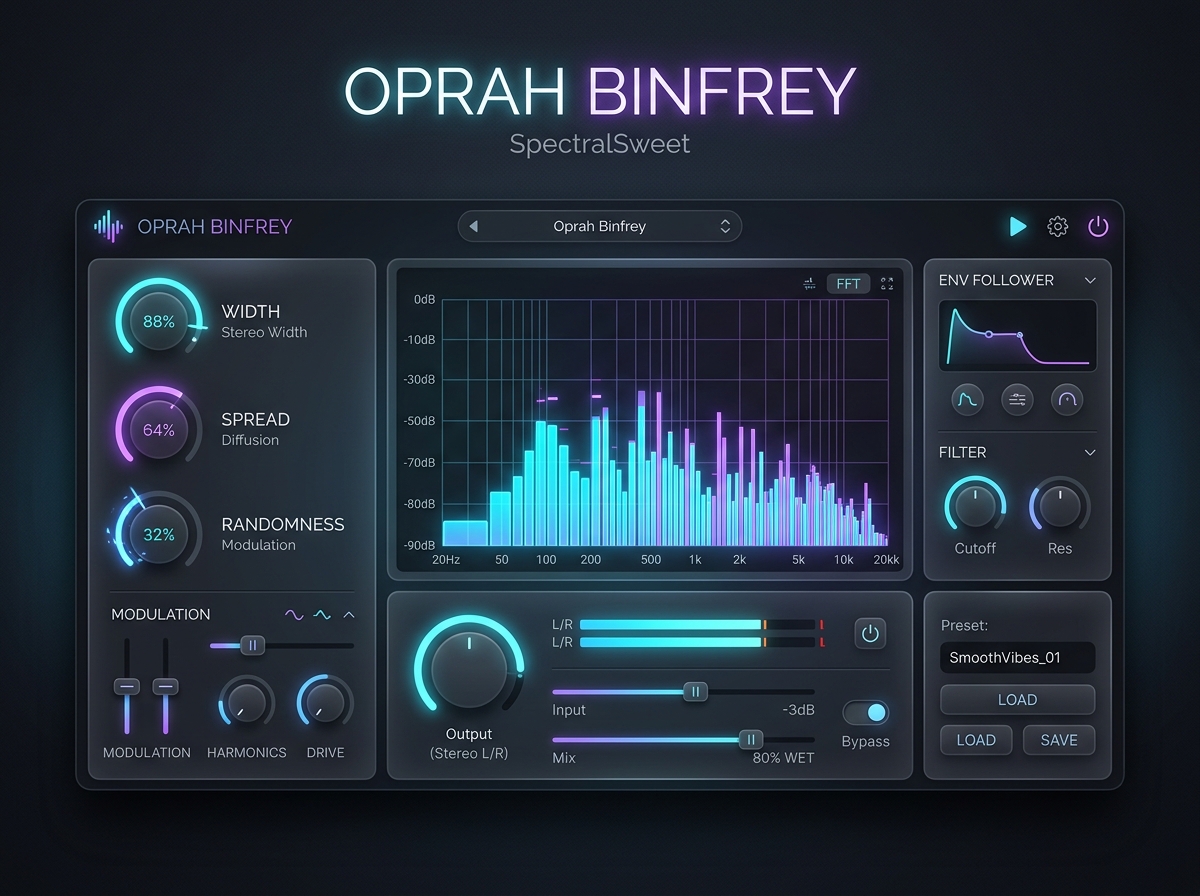Start playback with the play button
This screenshot has height=896, width=1200.
(1018, 227)
